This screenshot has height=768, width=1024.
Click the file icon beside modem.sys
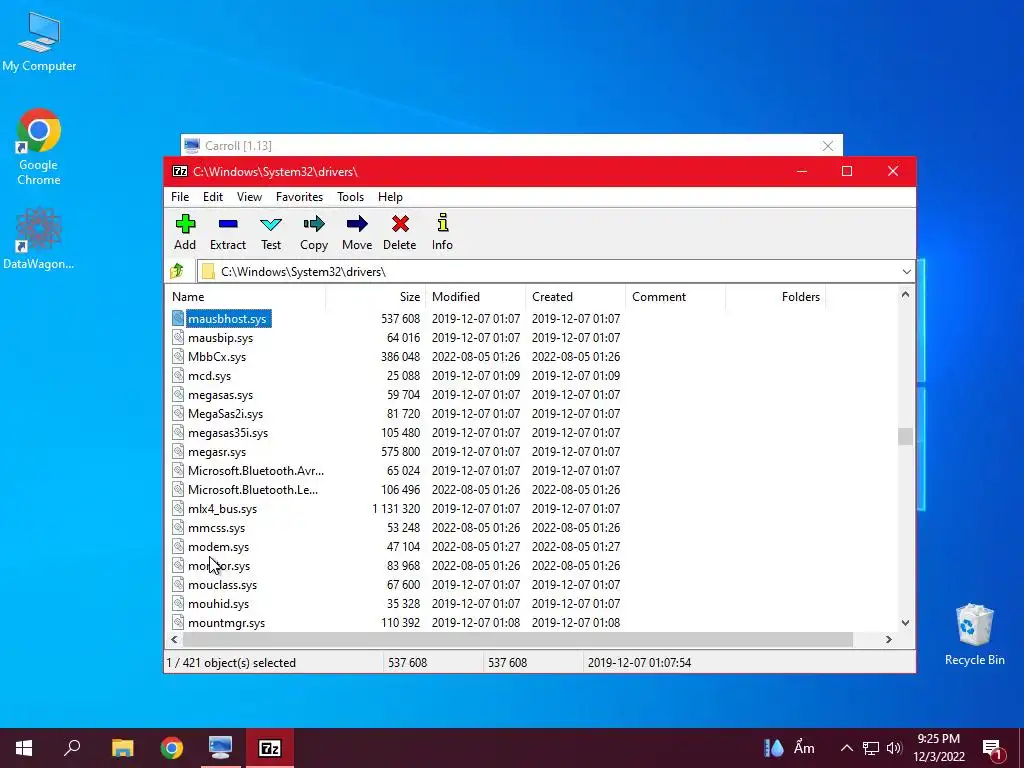(178, 547)
